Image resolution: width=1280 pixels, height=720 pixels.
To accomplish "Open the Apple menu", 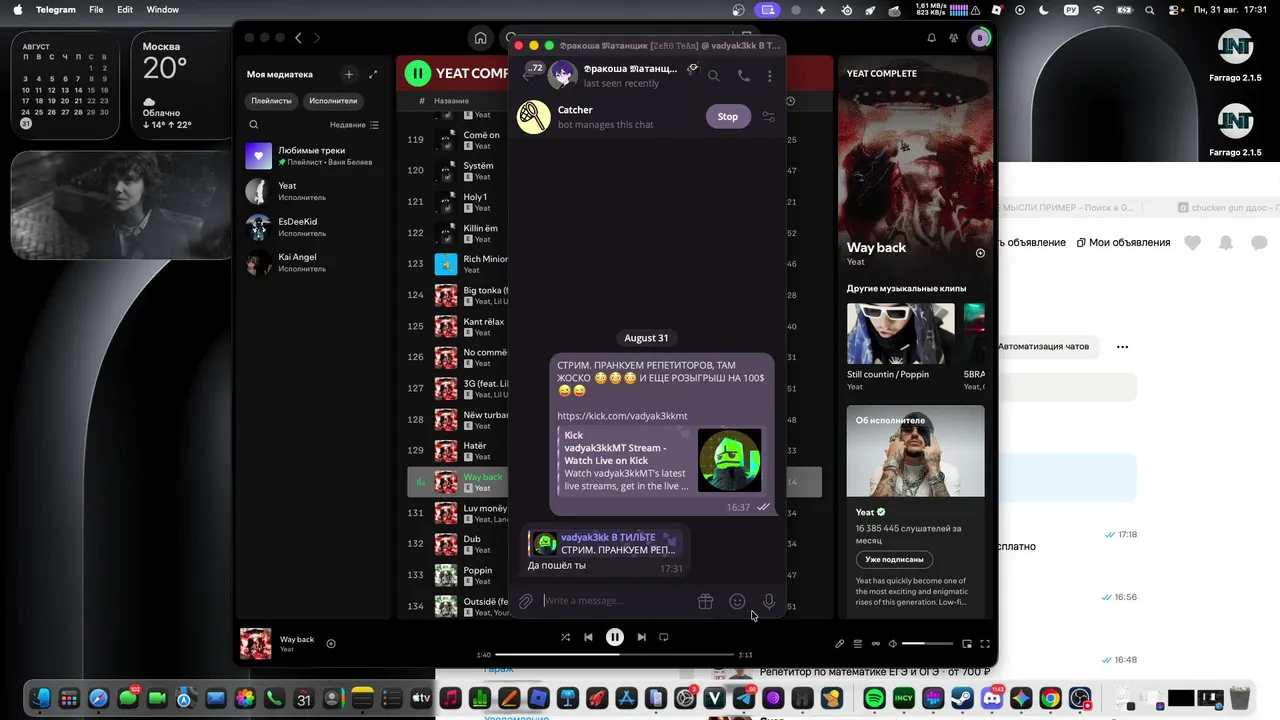I will pos(17,10).
